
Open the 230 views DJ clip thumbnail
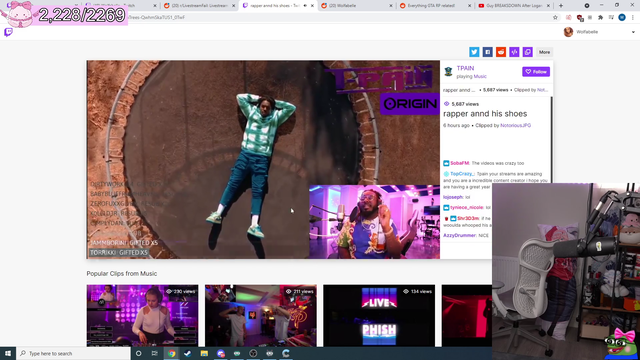pyautogui.click(x=142, y=316)
